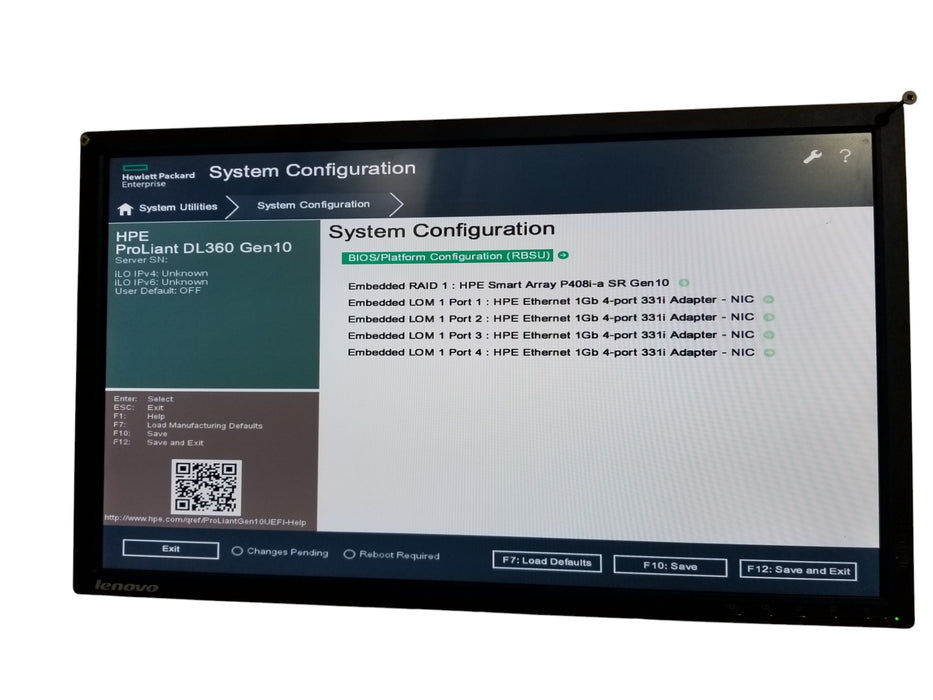Toggle the Changes Pending indicator
The image size is (933, 700).
(239, 552)
